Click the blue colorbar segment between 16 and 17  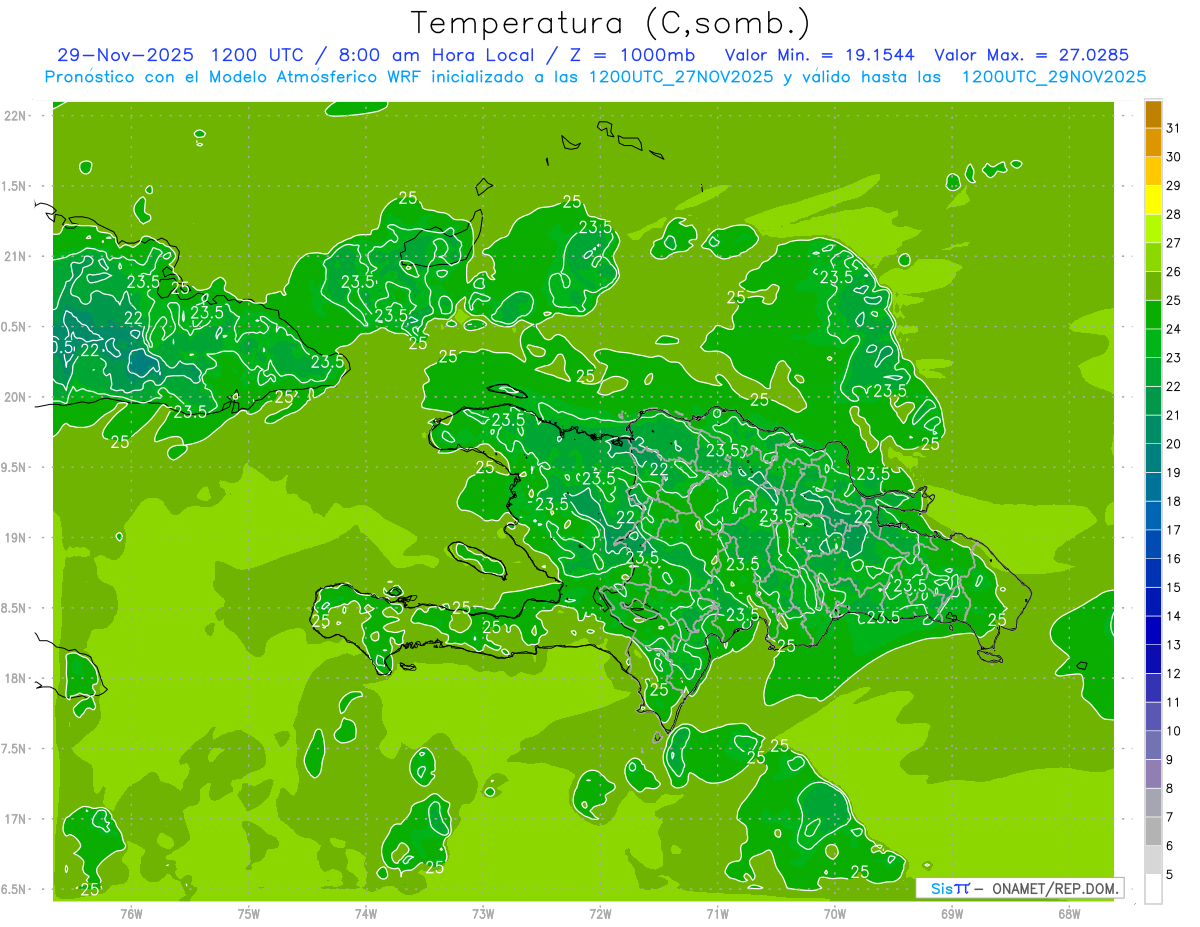[1153, 545]
